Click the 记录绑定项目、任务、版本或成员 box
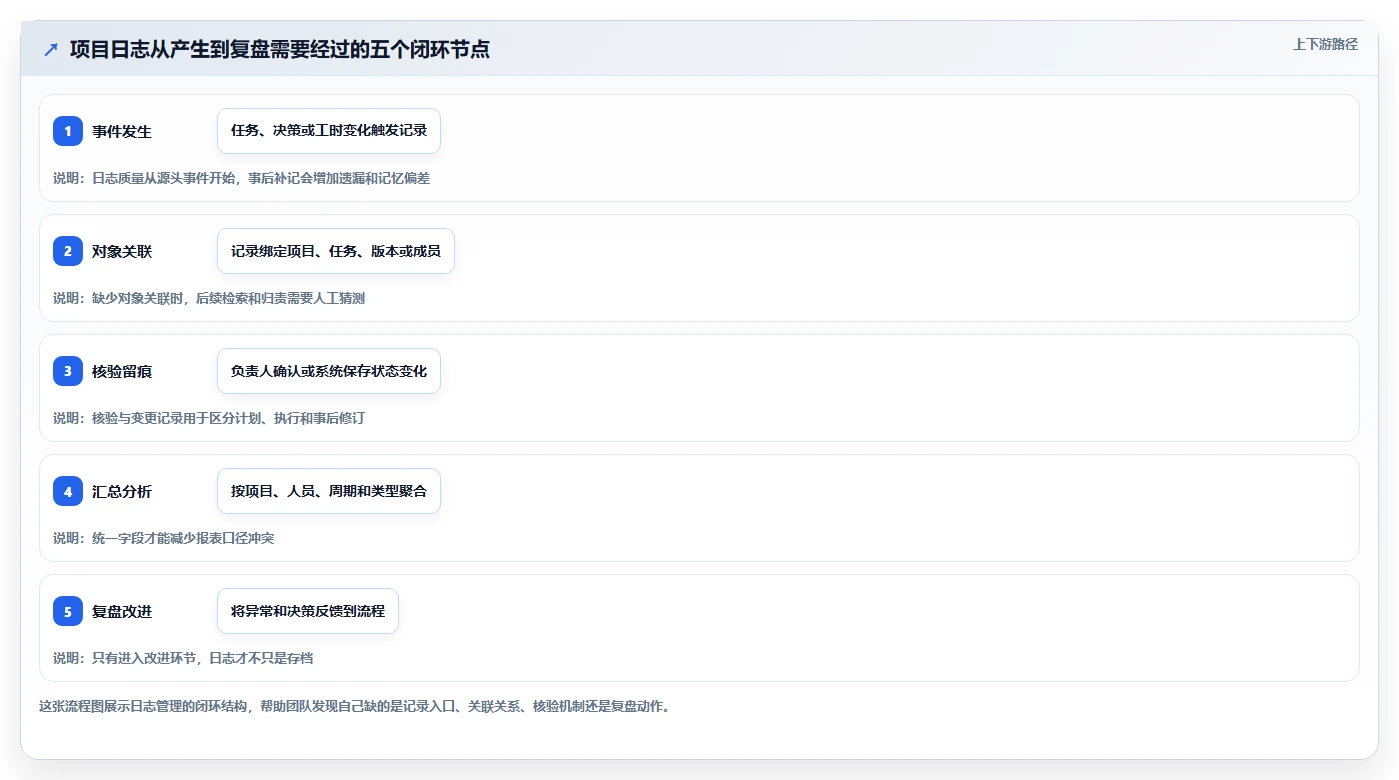1399x780 pixels. pos(336,251)
